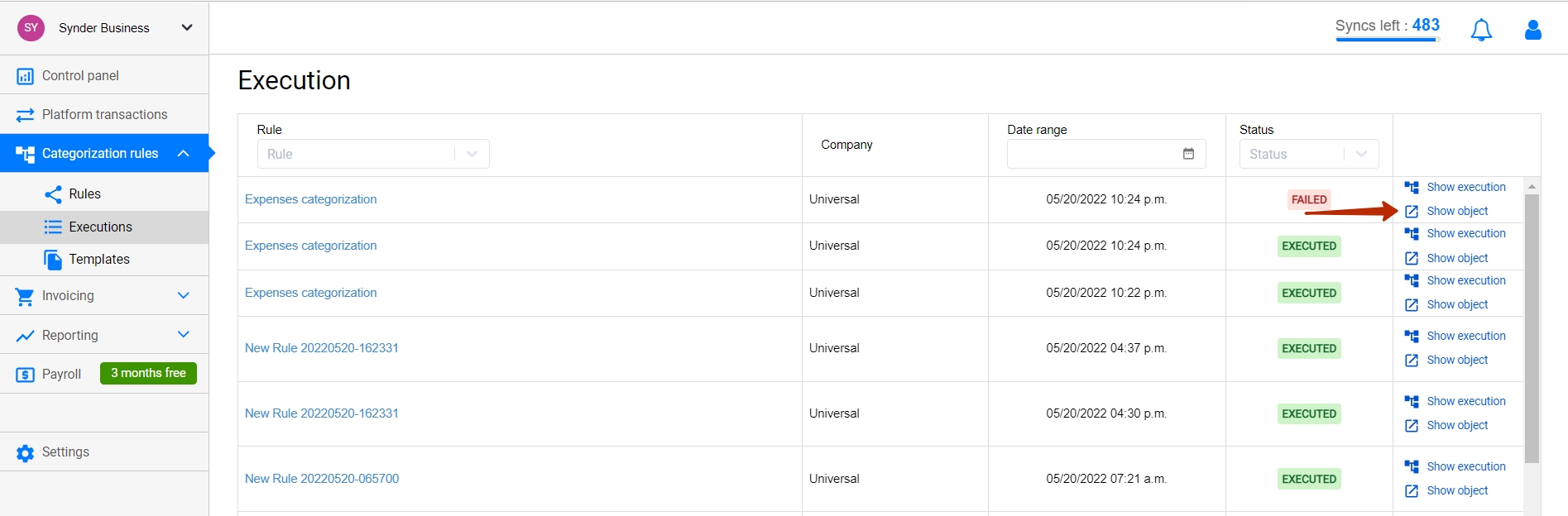
Task: Open the New Rule 20220520-065700 link
Action: 322,479
